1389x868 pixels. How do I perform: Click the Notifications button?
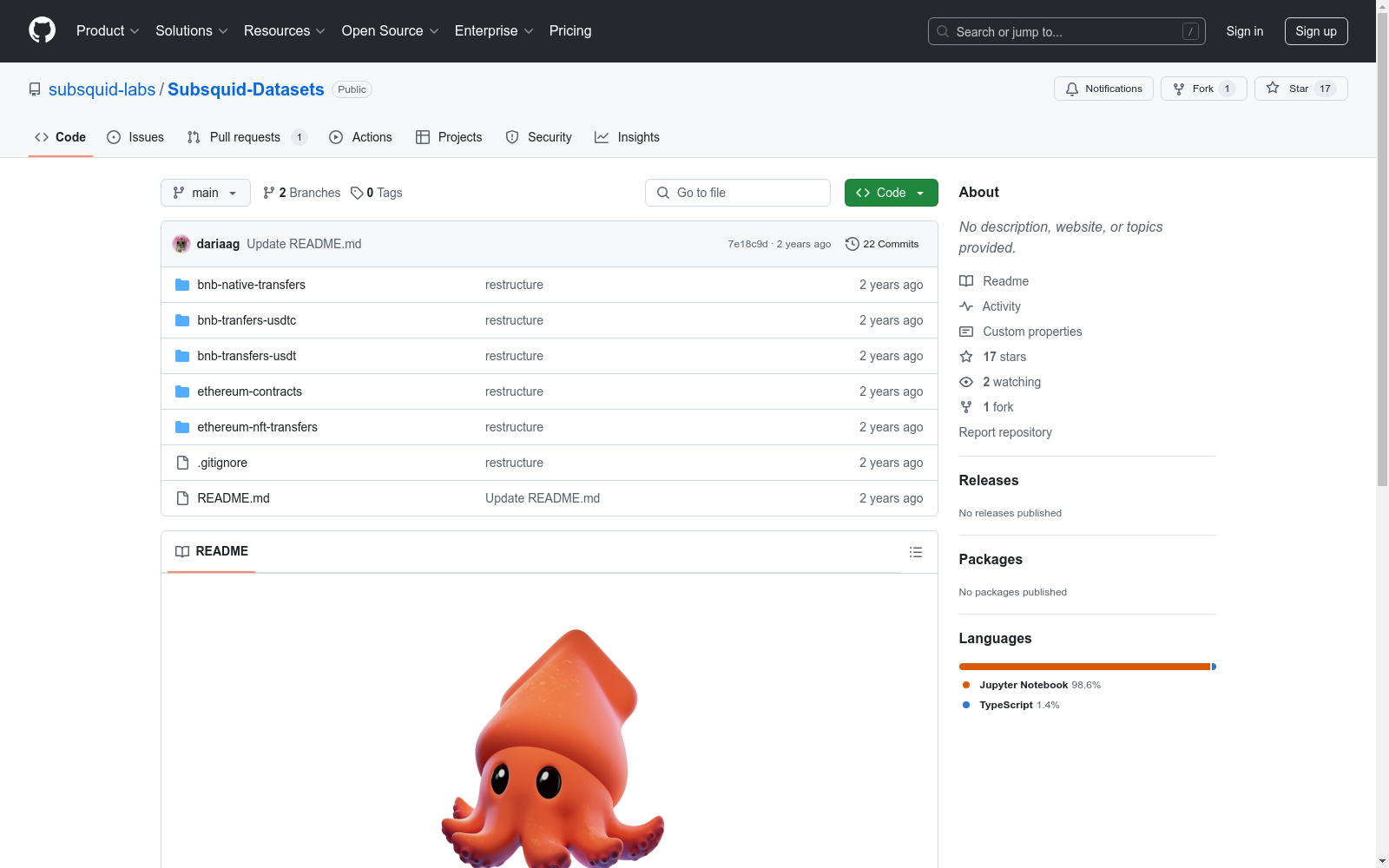(x=1103, y=89)
